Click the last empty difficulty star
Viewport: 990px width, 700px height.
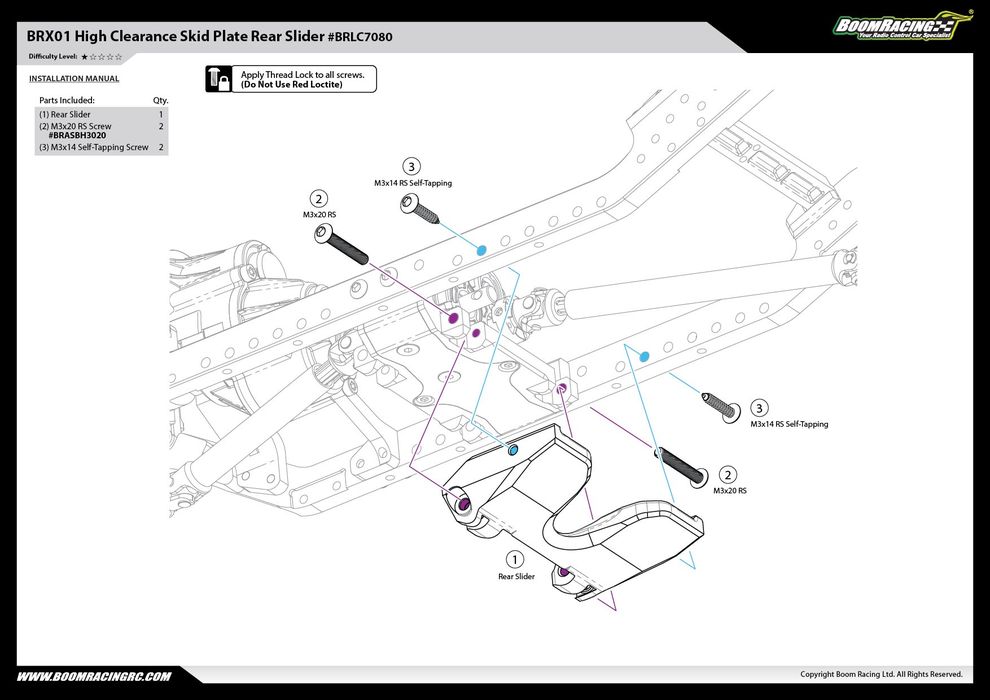click(119, 57)
